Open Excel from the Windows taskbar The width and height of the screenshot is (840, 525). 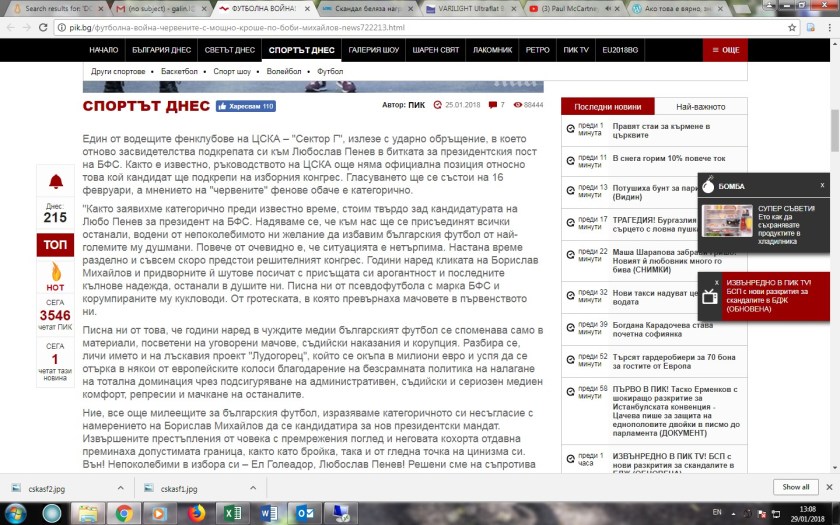click(x=232, y=513)
